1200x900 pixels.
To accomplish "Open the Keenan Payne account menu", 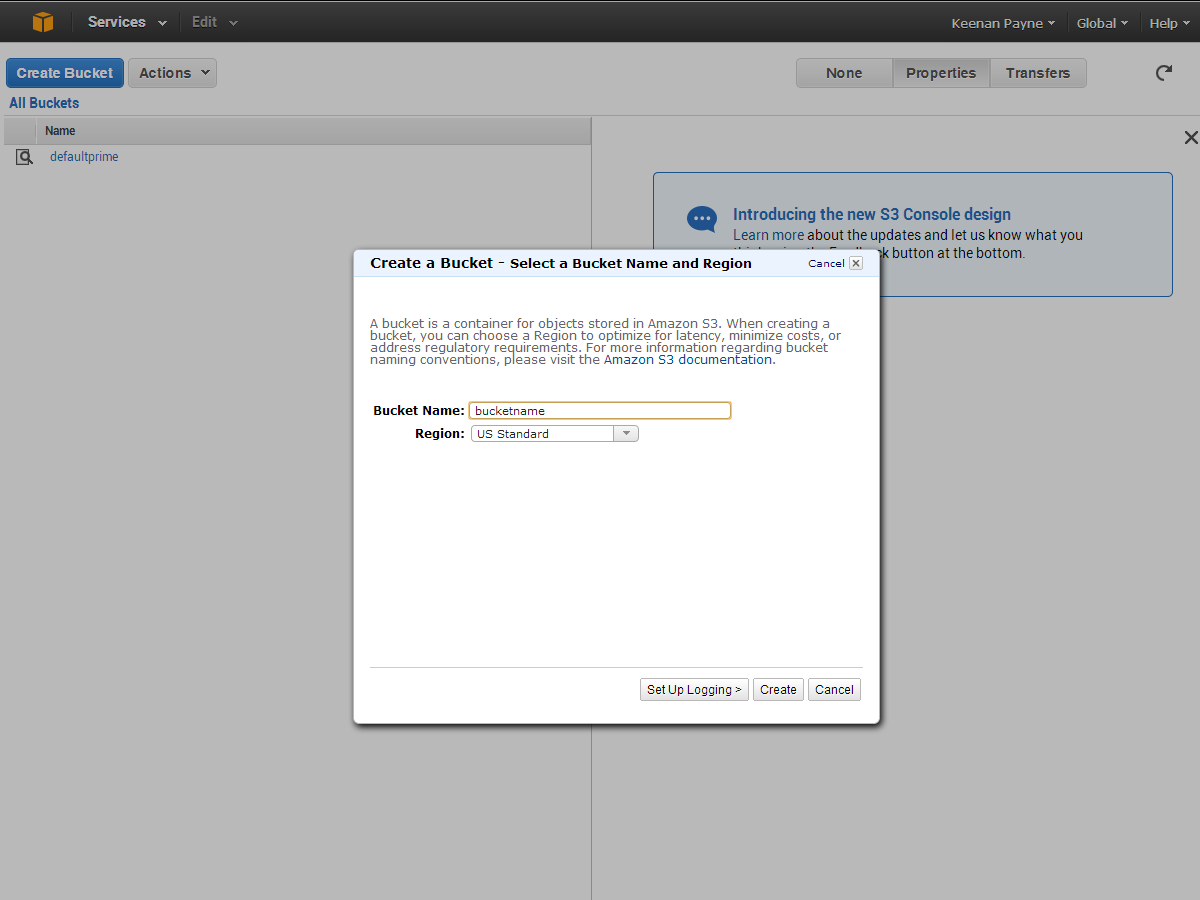I will [x=1003, y=23].
